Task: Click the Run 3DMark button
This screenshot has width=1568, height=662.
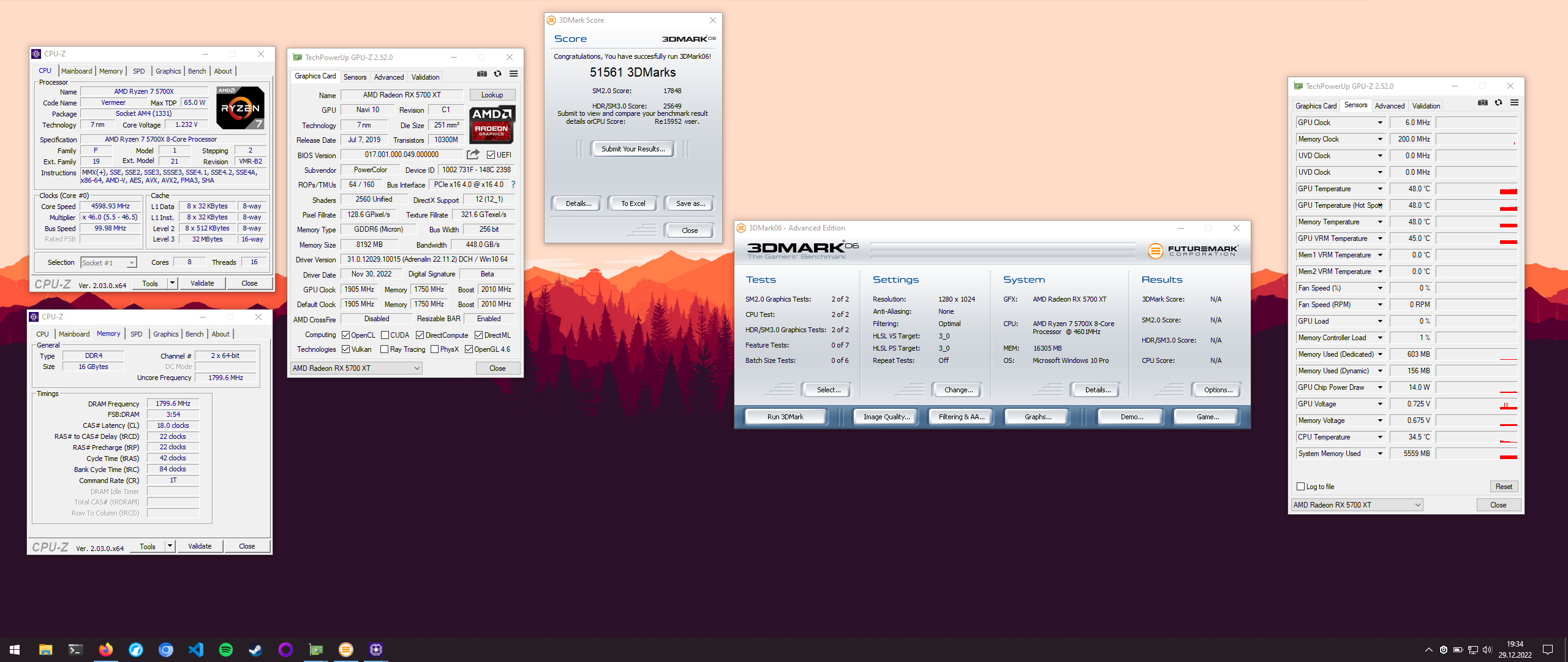Action: point(785,417)
